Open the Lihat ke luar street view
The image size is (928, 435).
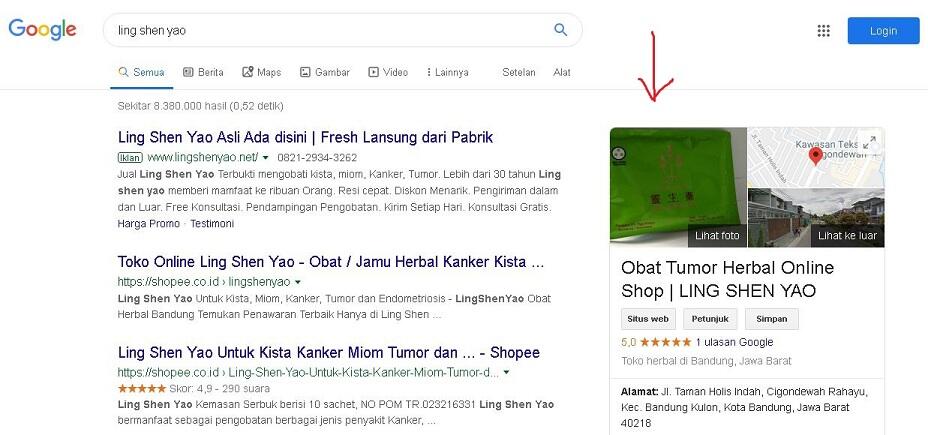[x=848, y=236]
